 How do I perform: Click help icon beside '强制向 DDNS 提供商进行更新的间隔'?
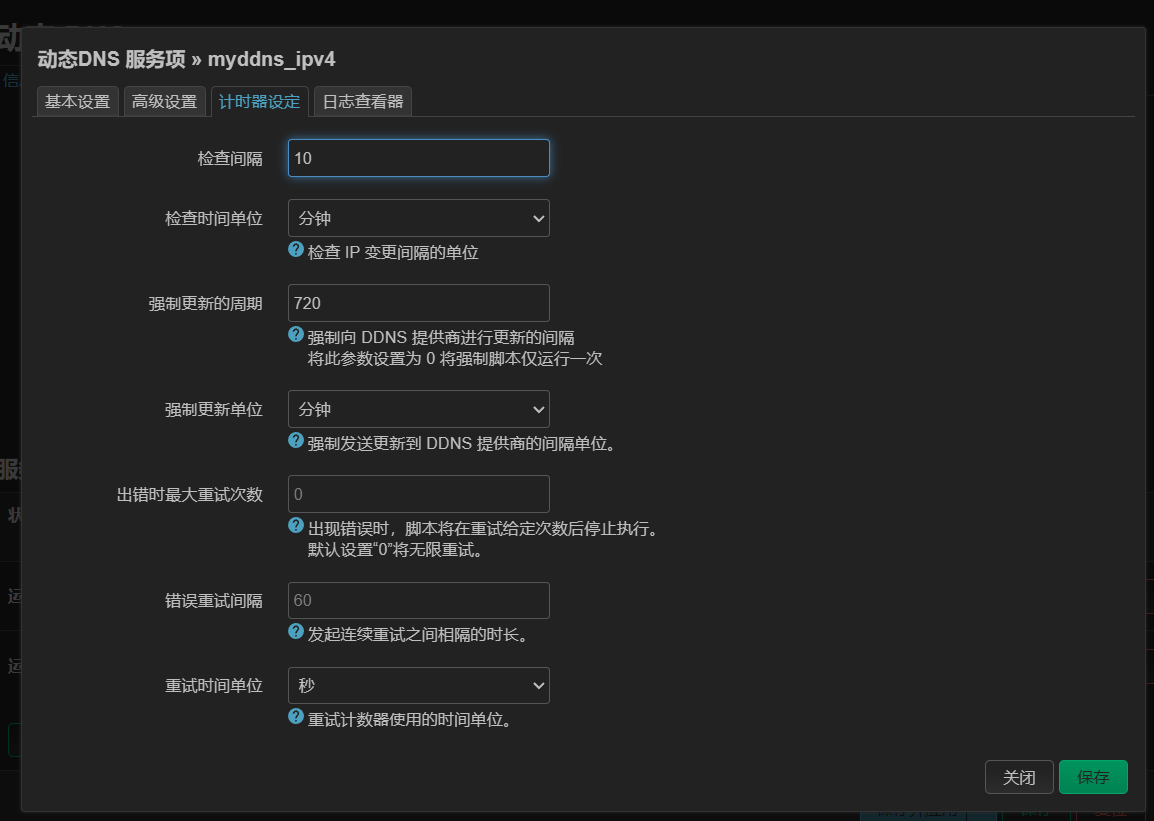pyautogui.click(x=296, y=335)
